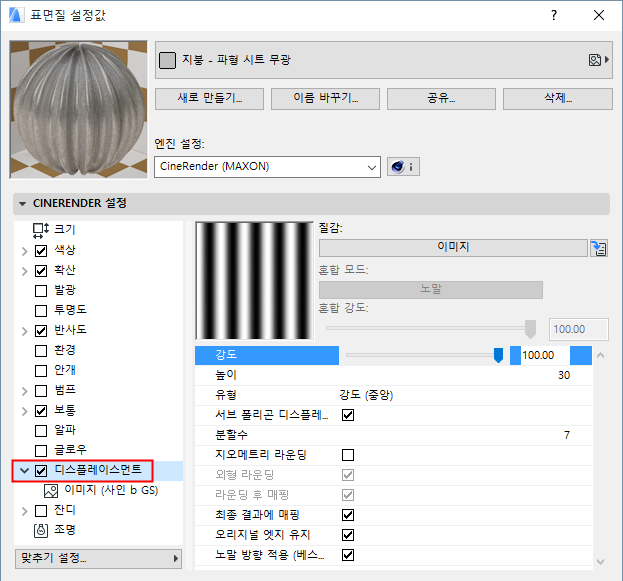Image resolution: width=623 pixels, height=581 pixels.
Task: Click the surface sphere preview image
Action: [79, 109]
